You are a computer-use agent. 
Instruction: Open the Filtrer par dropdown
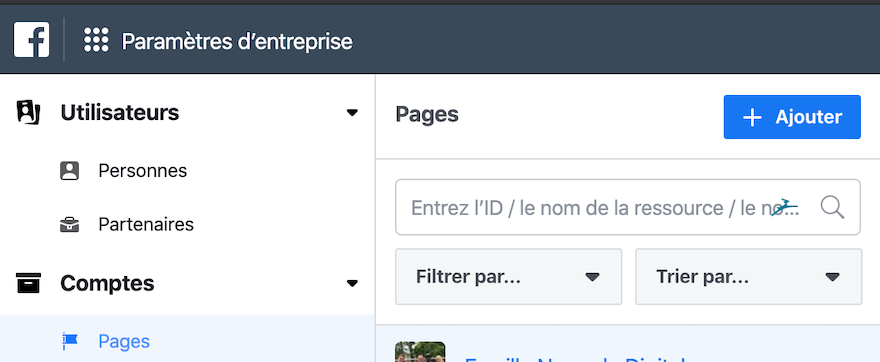(x=508, y=277)
